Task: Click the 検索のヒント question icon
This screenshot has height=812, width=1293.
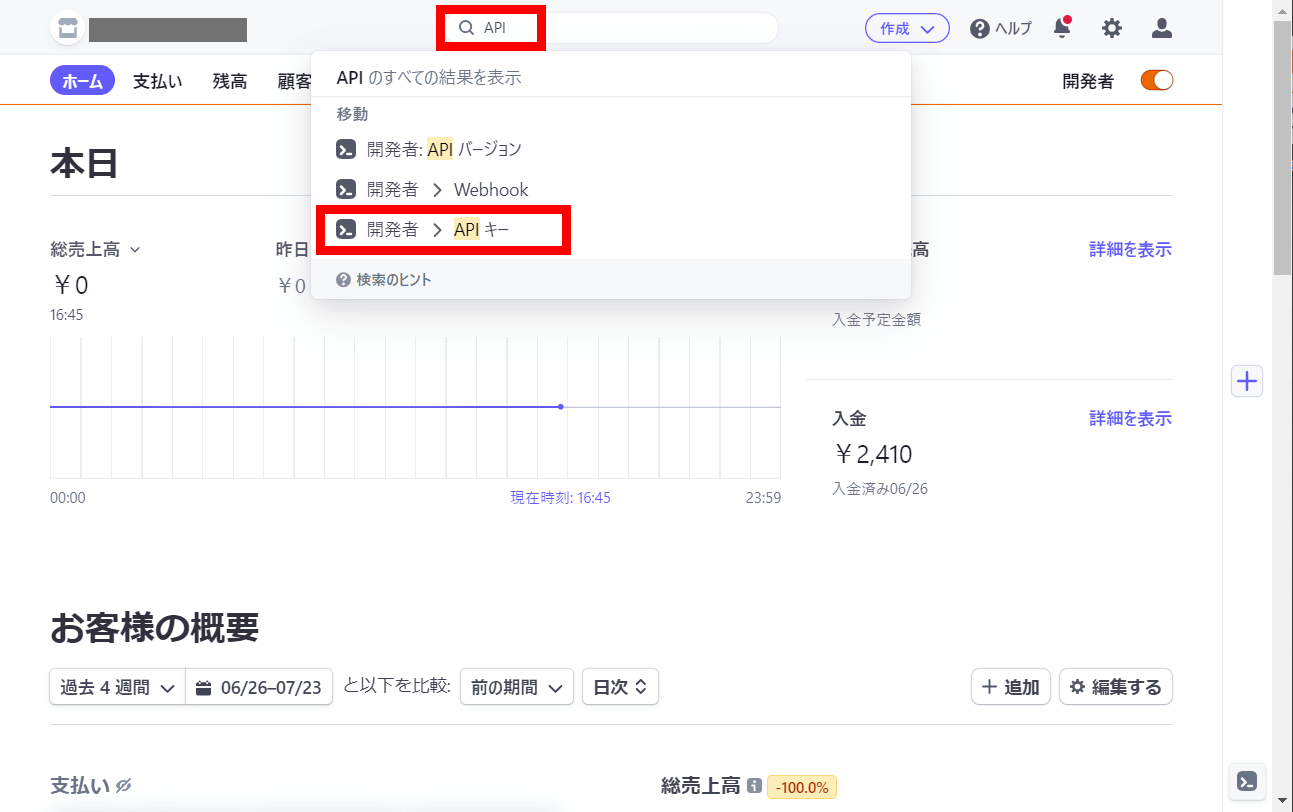Action: (x=343, y=280)
